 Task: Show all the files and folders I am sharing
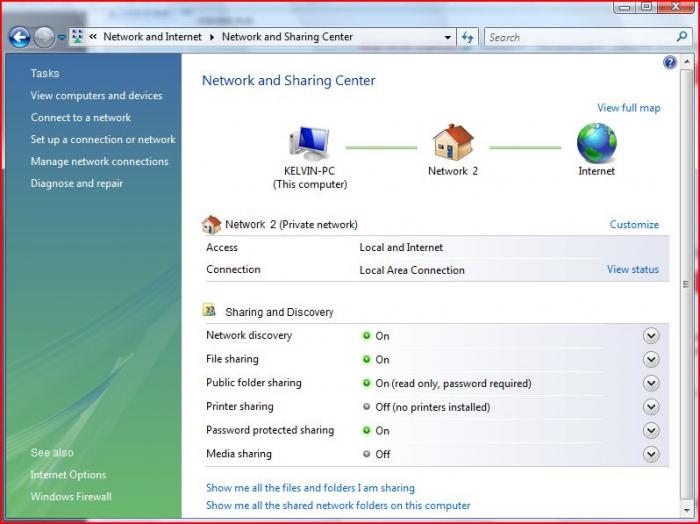tap(310, 488)
